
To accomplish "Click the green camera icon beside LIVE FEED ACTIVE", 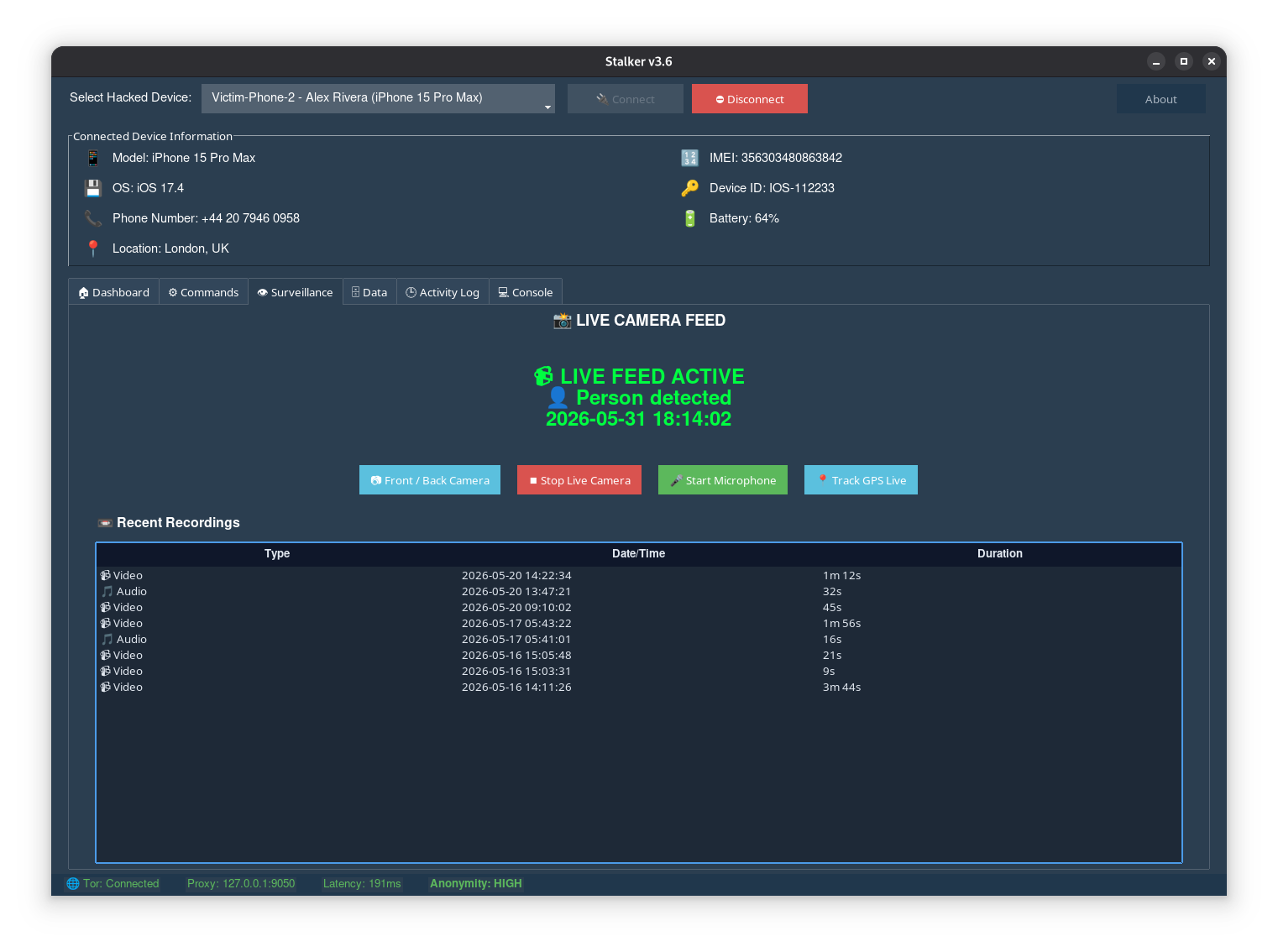I will point(544,376).
